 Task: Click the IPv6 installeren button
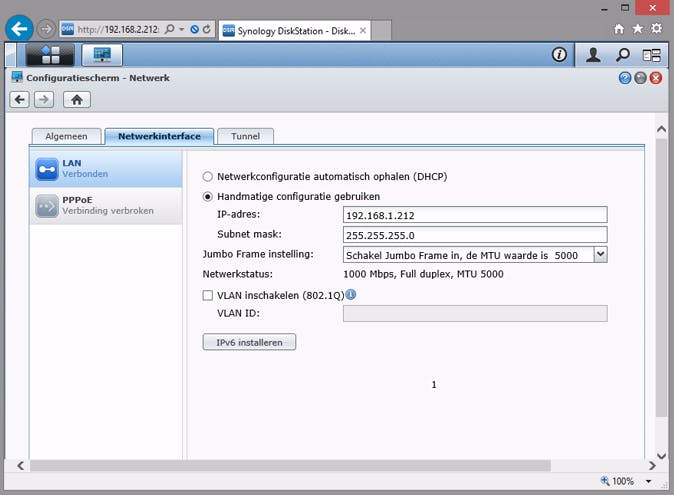tap(249, 342)
